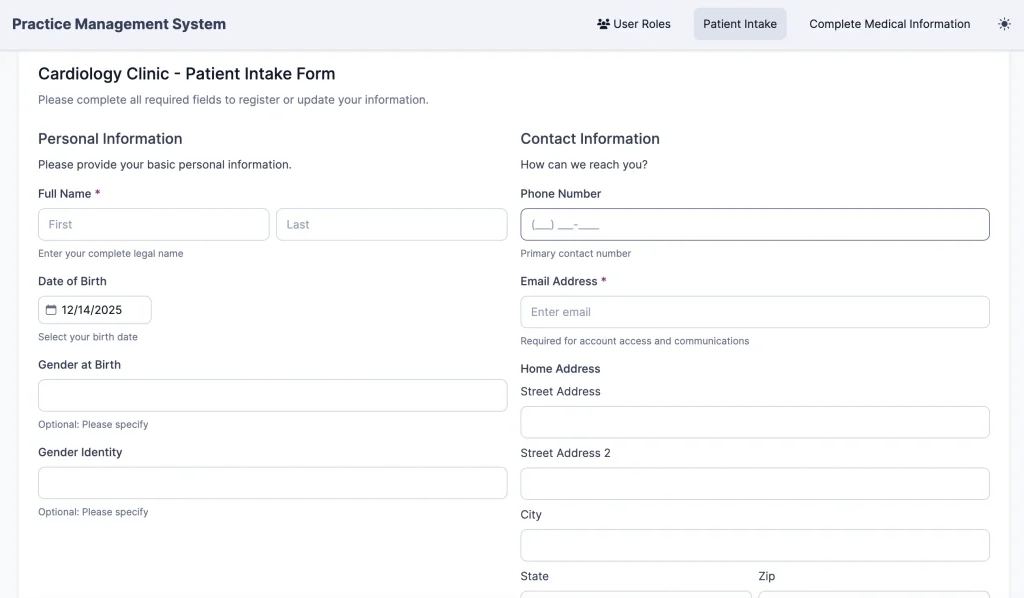
Task: Open the Gender at Birth selector
Action: tap(272, 395)
